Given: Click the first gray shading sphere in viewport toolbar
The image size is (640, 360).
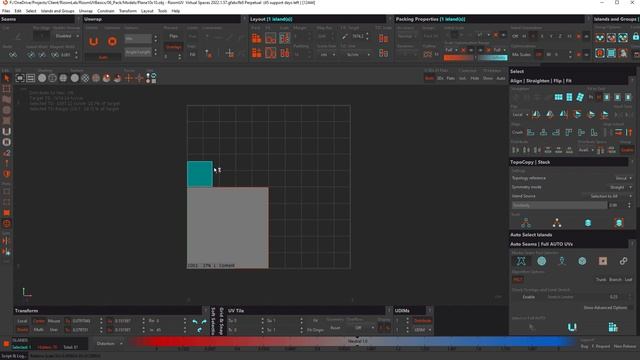Looking at the screenshot, I should pyautogui.click(x=42, y=78).
